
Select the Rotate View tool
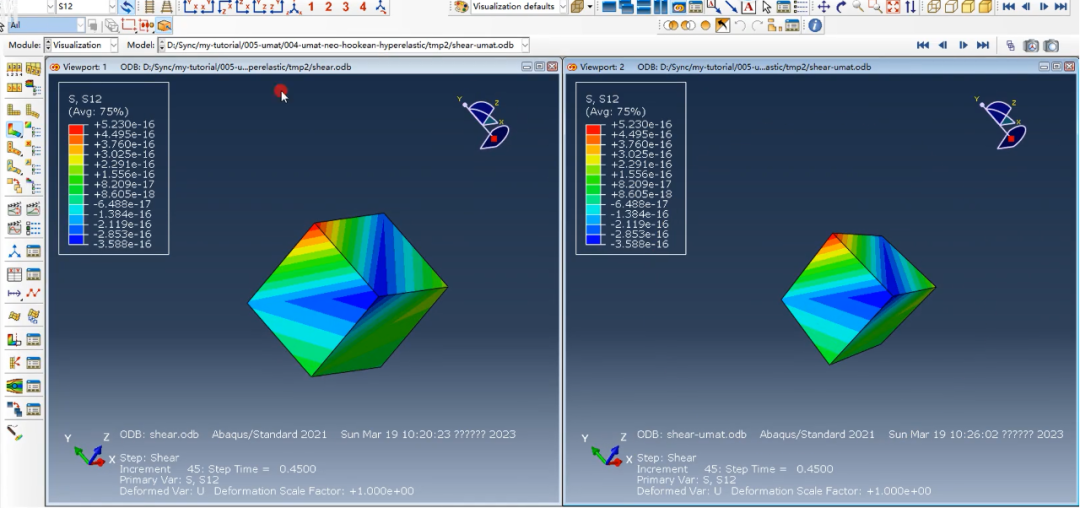(x=841, y=7)
